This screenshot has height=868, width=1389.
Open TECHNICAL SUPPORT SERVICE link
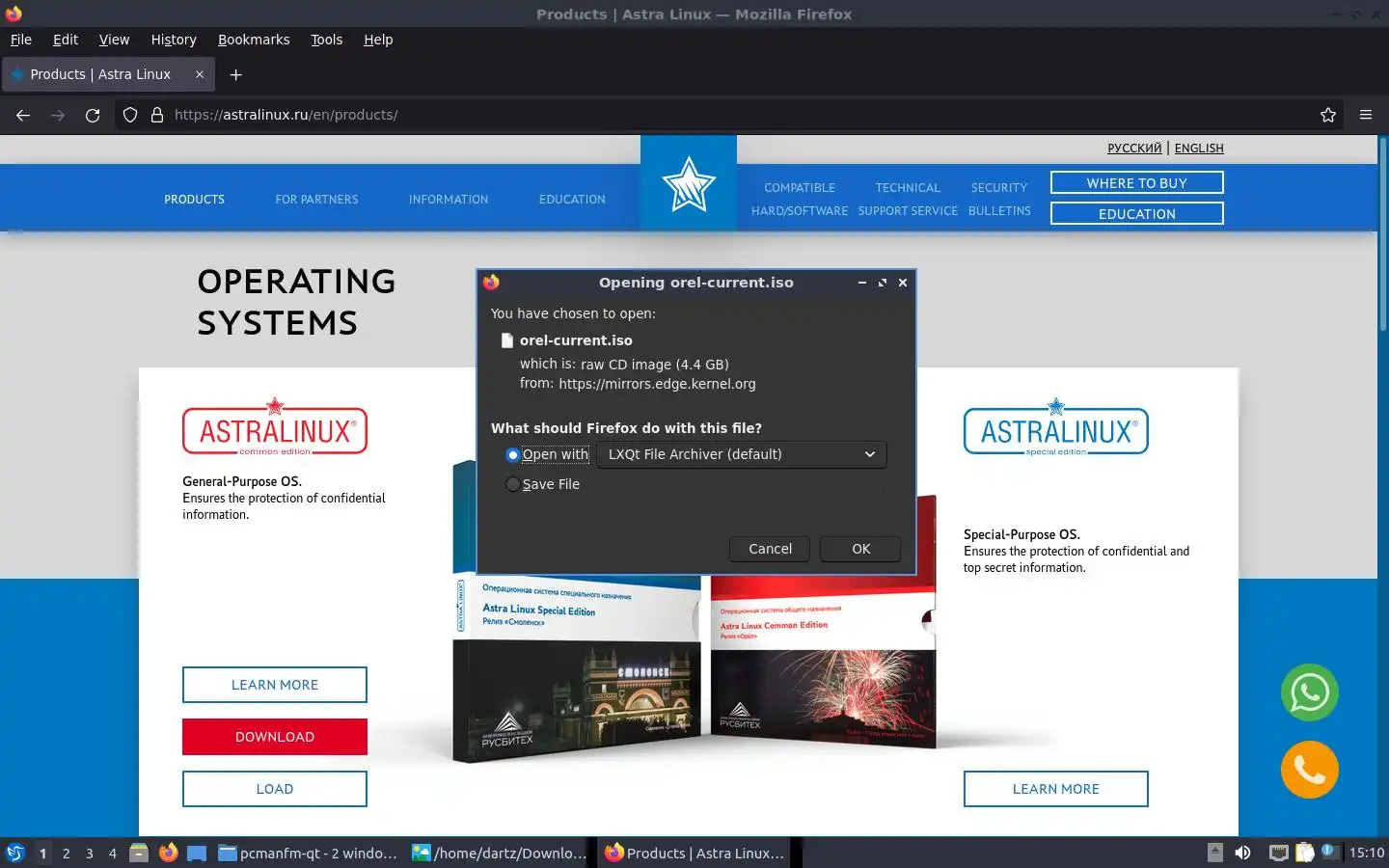click(x=908, y=200)
